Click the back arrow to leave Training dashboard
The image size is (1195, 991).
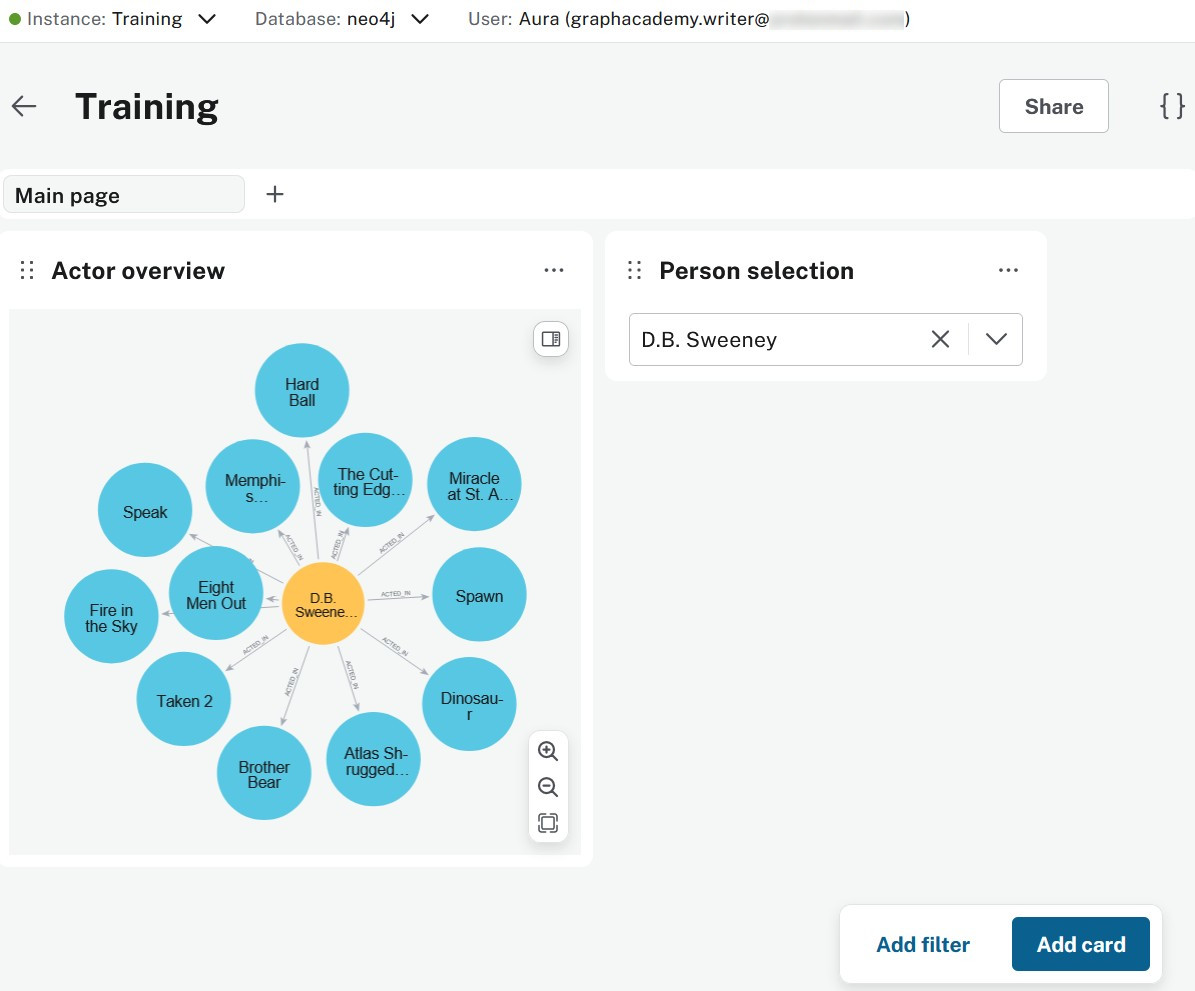tap(23, 106)
